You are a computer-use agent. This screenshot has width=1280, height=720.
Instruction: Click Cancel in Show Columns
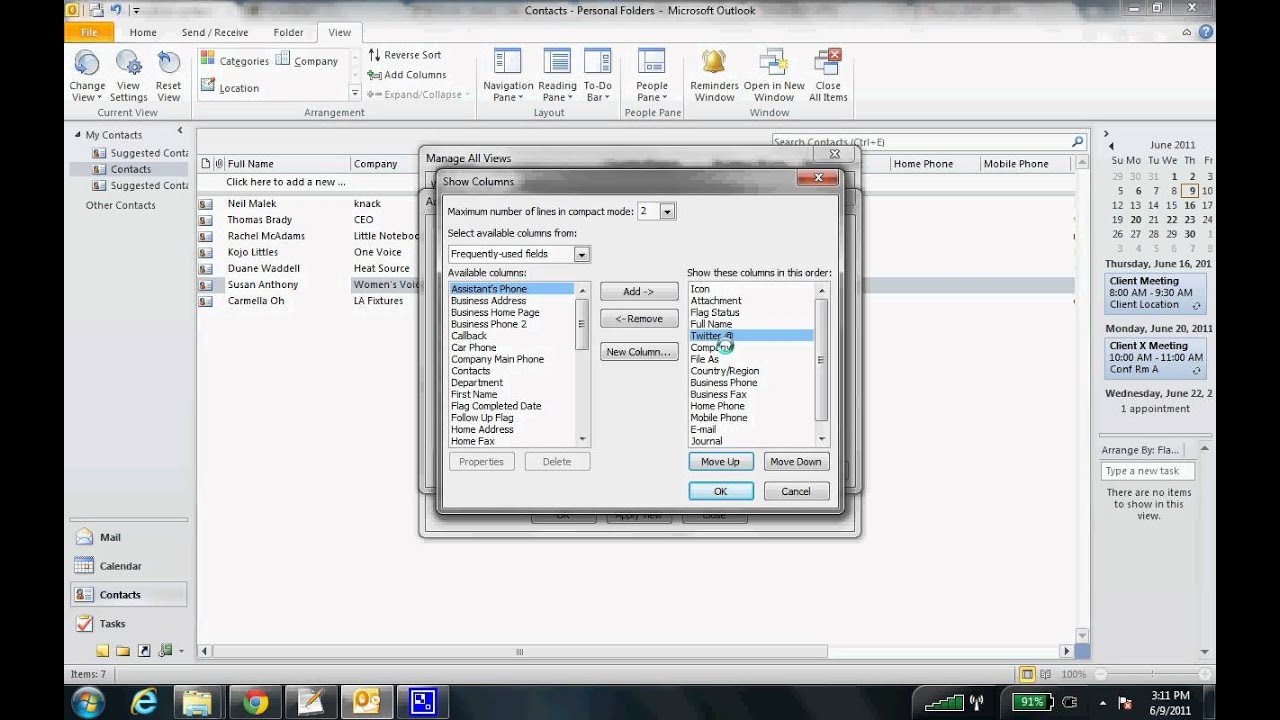[x=796, y=491]
